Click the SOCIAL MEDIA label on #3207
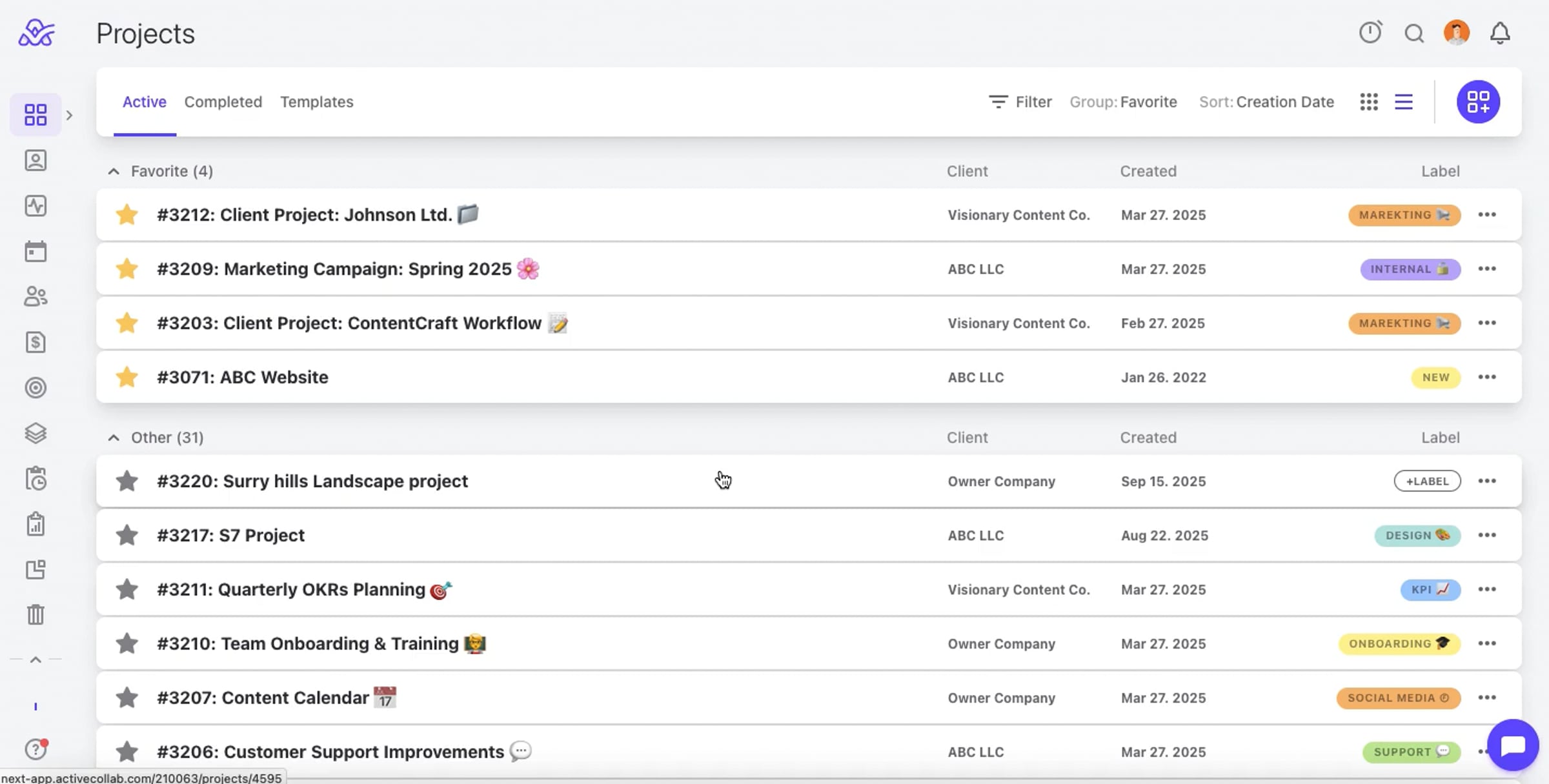Screen dimensions: 1549x784 tap(1399, 698)
